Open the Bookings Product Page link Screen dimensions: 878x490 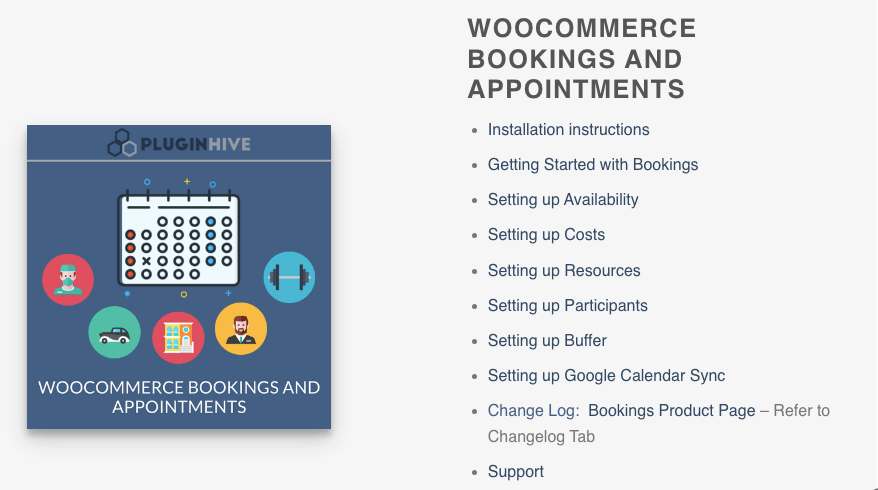pos(672,411)
